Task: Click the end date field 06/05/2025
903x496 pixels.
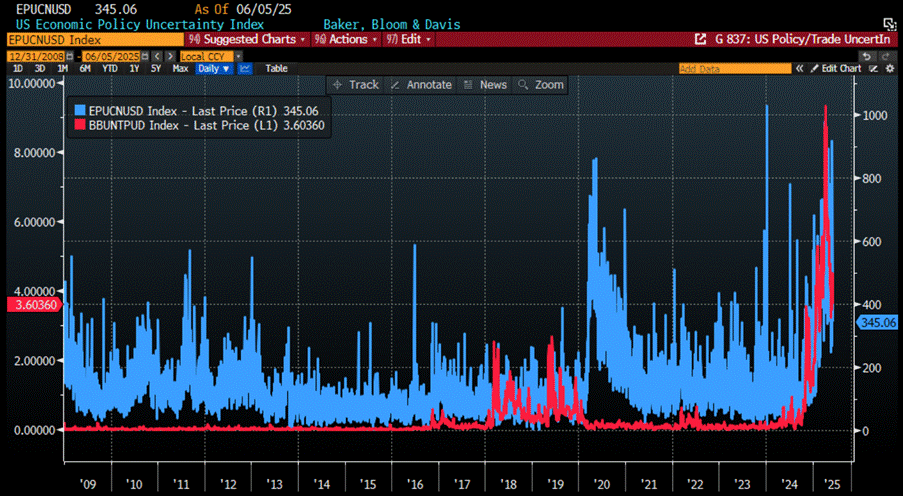Action: point(112,56)
